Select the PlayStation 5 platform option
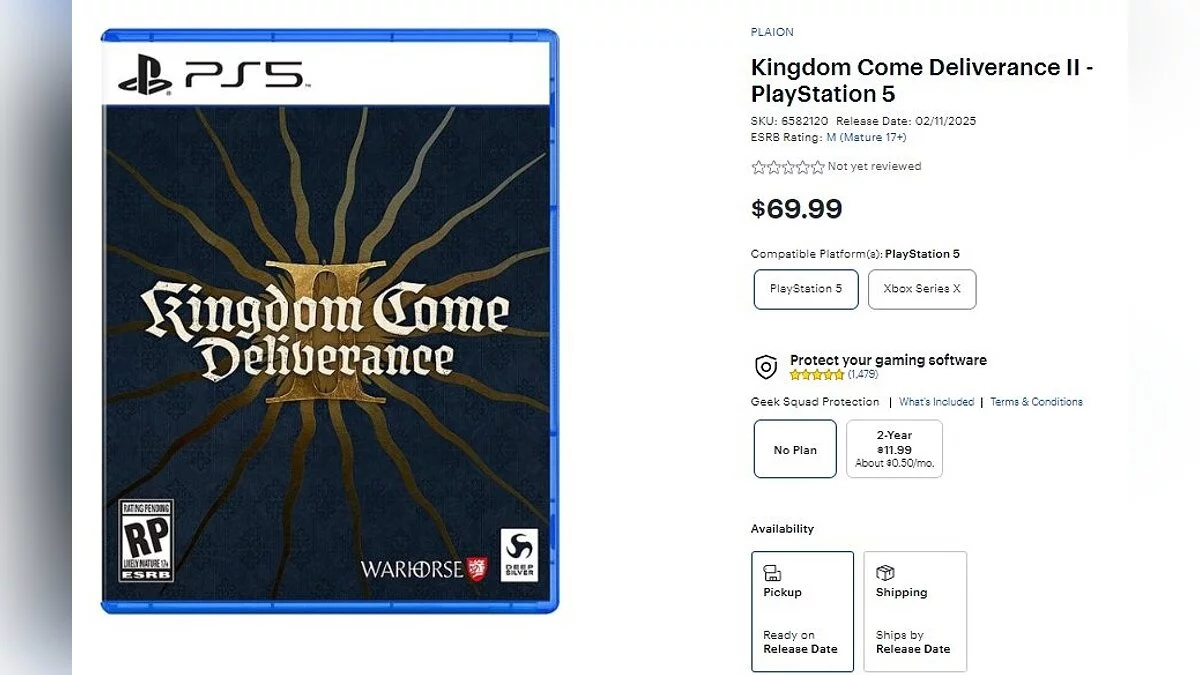 pos(805,289)
